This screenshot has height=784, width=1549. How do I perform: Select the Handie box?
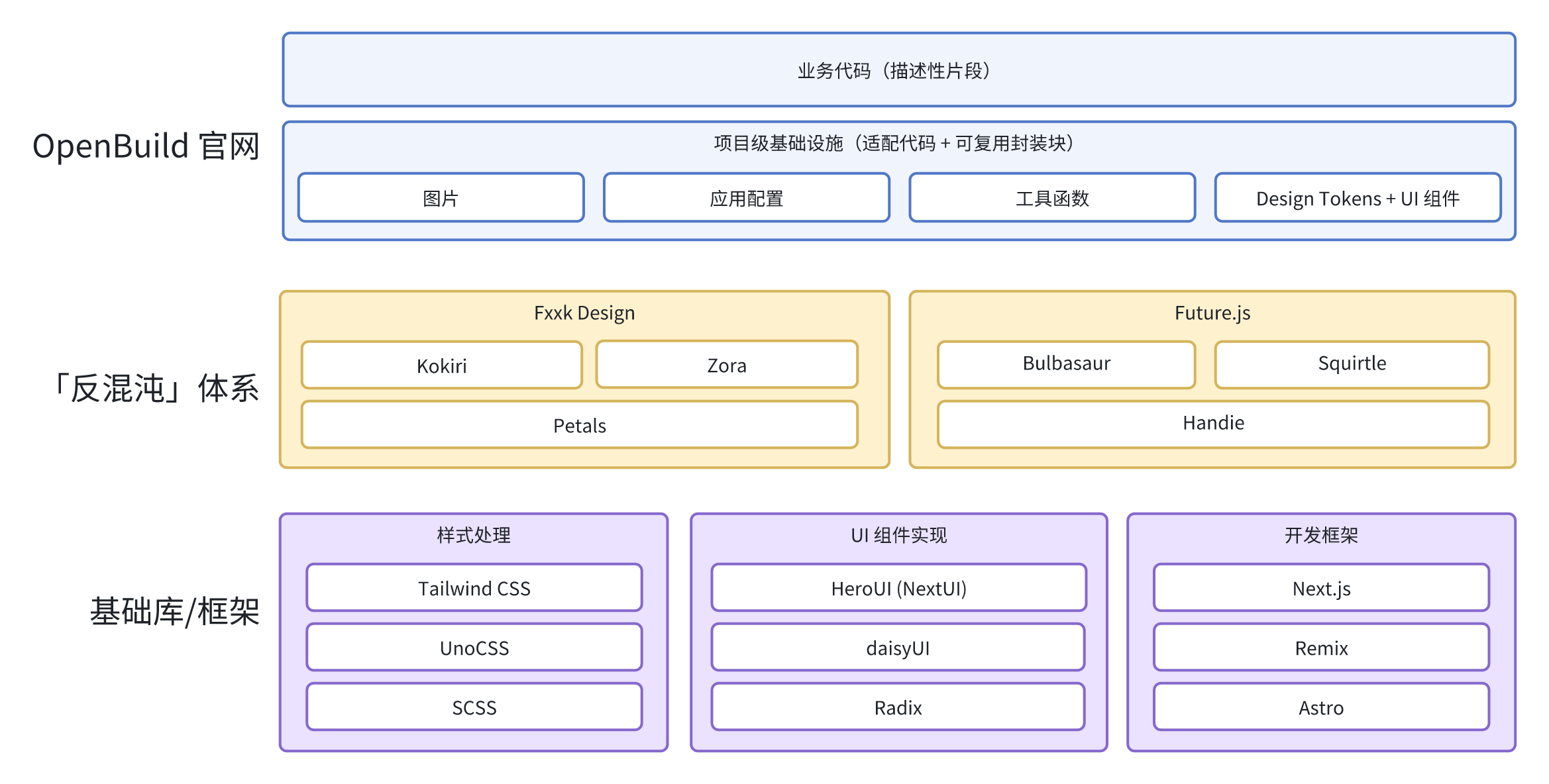[x=1214, y=424]
